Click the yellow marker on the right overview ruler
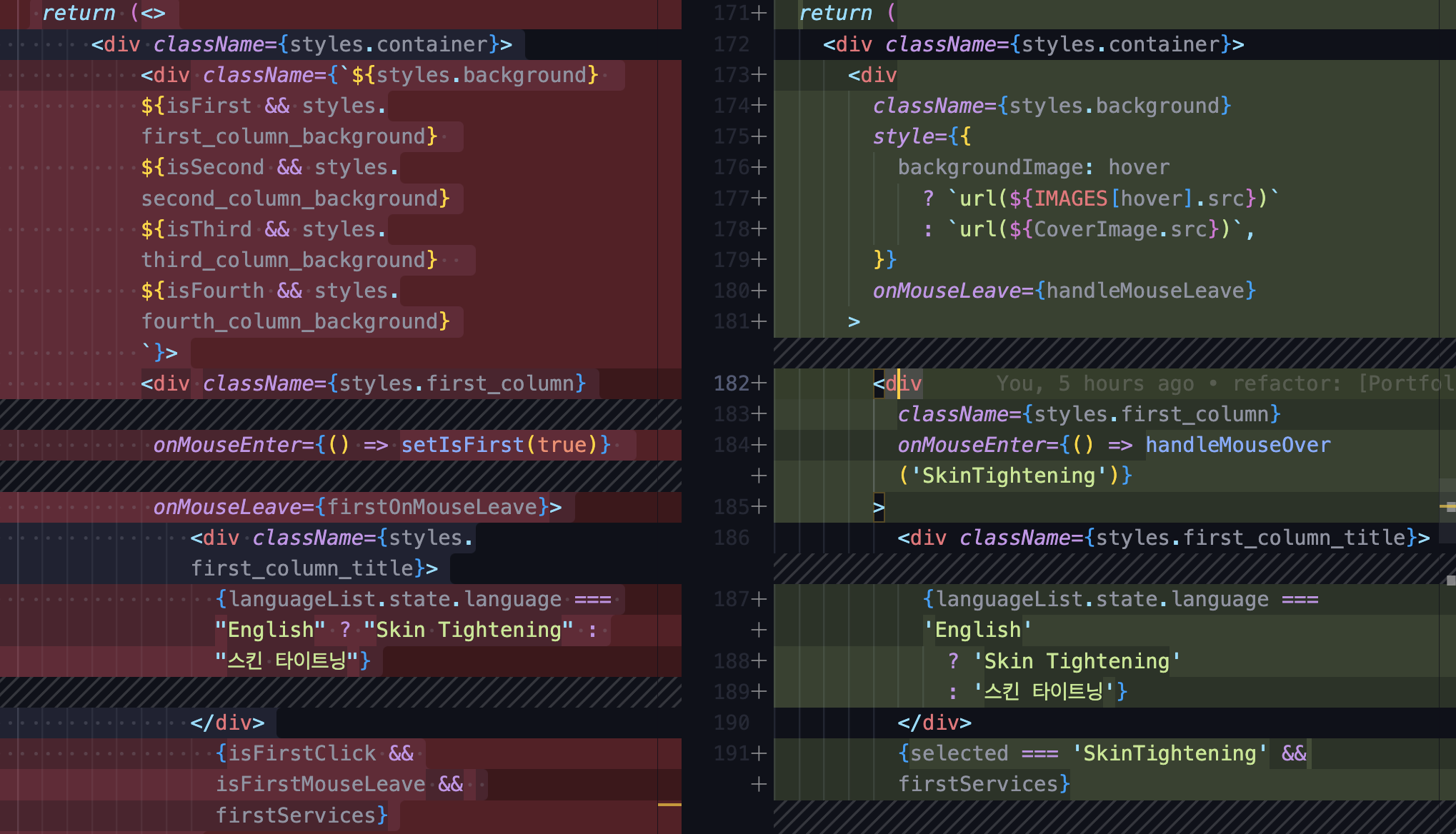This screenshot has width=1456, height=834. (x=1447, y=507)
